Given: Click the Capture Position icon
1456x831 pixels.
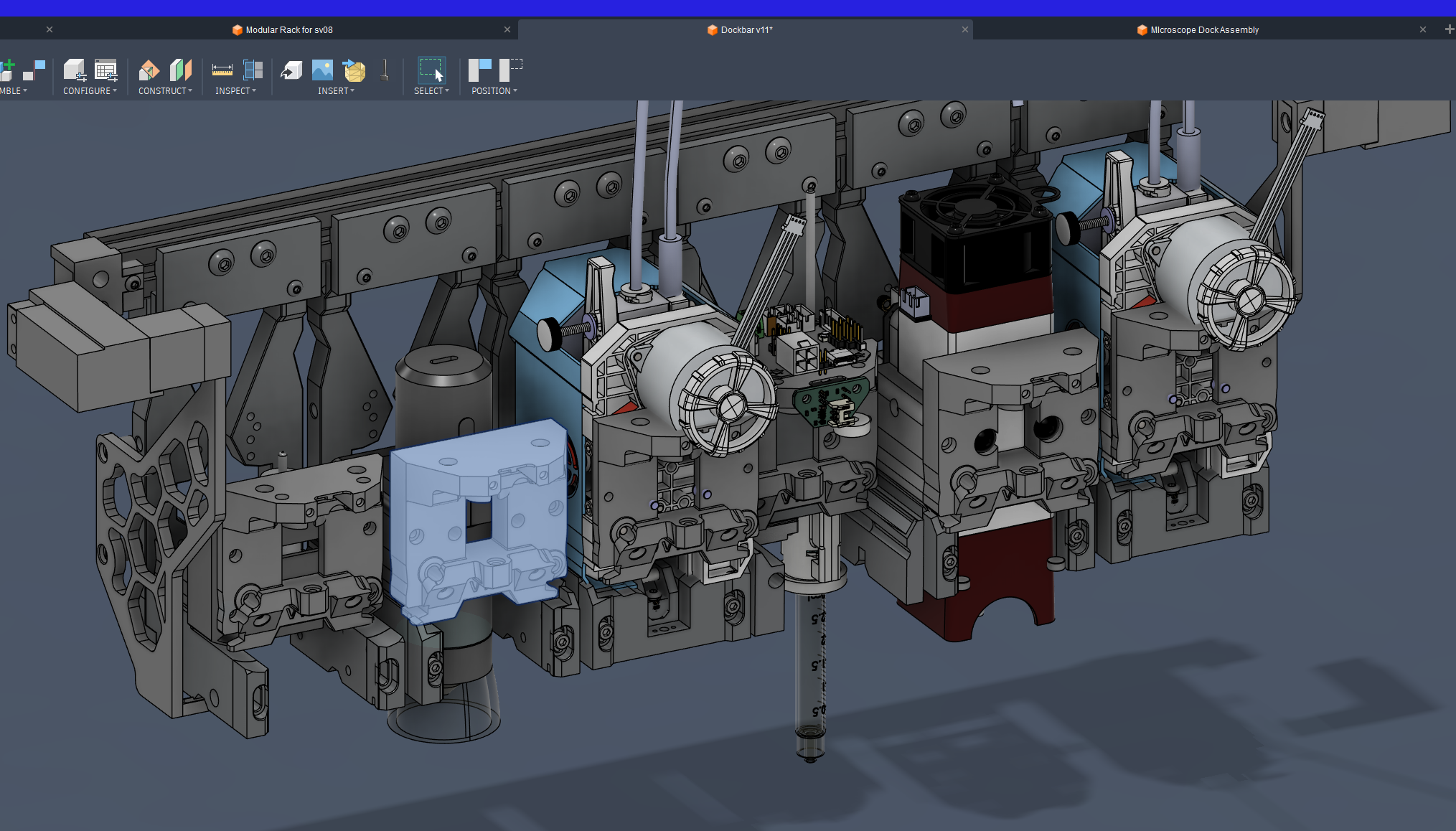Looking at the screenshot, I should (x=479, y=70).
